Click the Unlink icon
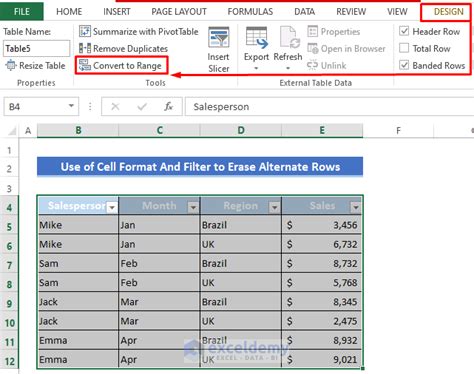 click(312, 65)
